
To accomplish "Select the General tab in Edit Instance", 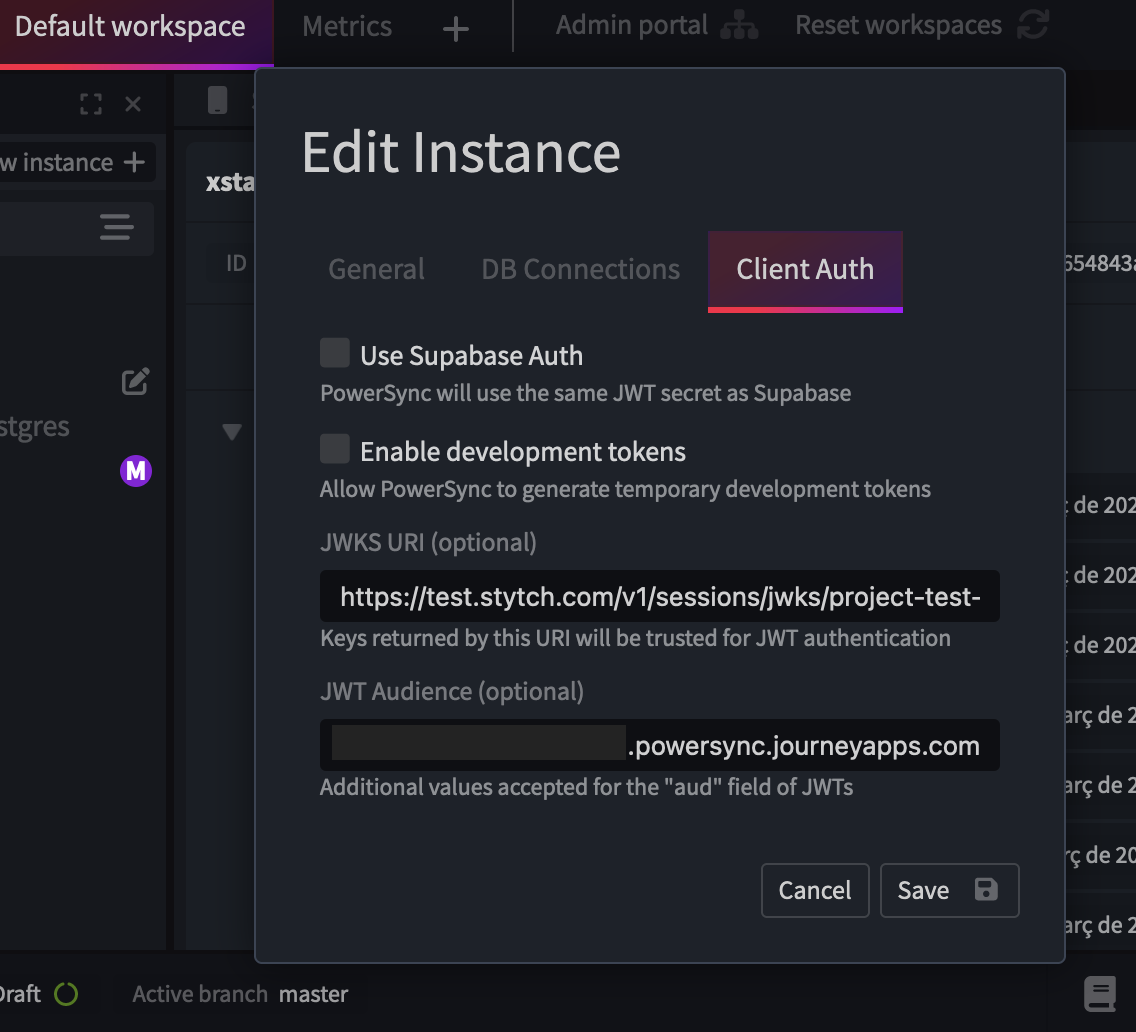I will point(376,270).
